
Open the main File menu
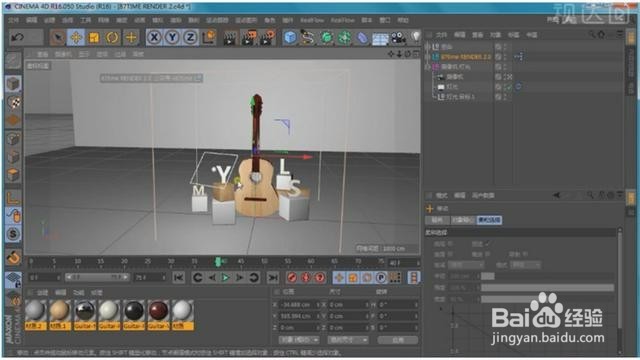tap(13, 20)
